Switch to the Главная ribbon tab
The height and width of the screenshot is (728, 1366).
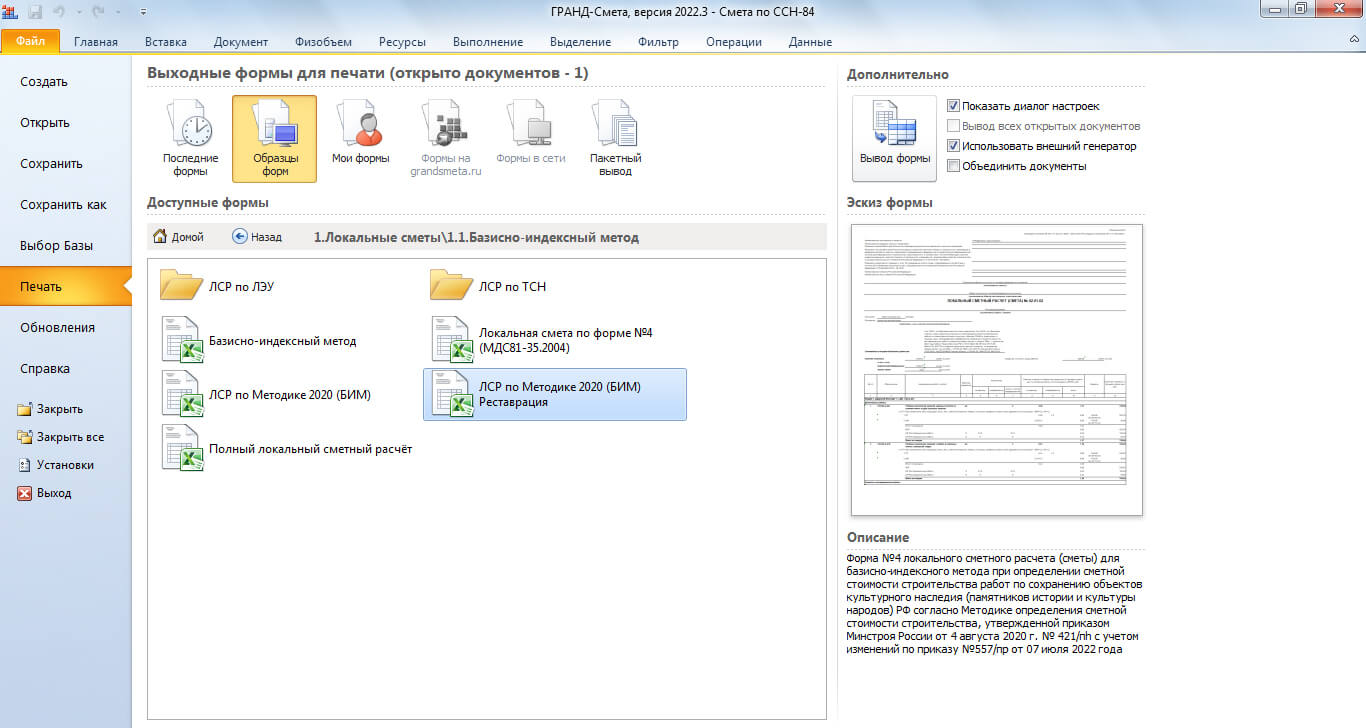pyautogui.click(x=95, y=42)
